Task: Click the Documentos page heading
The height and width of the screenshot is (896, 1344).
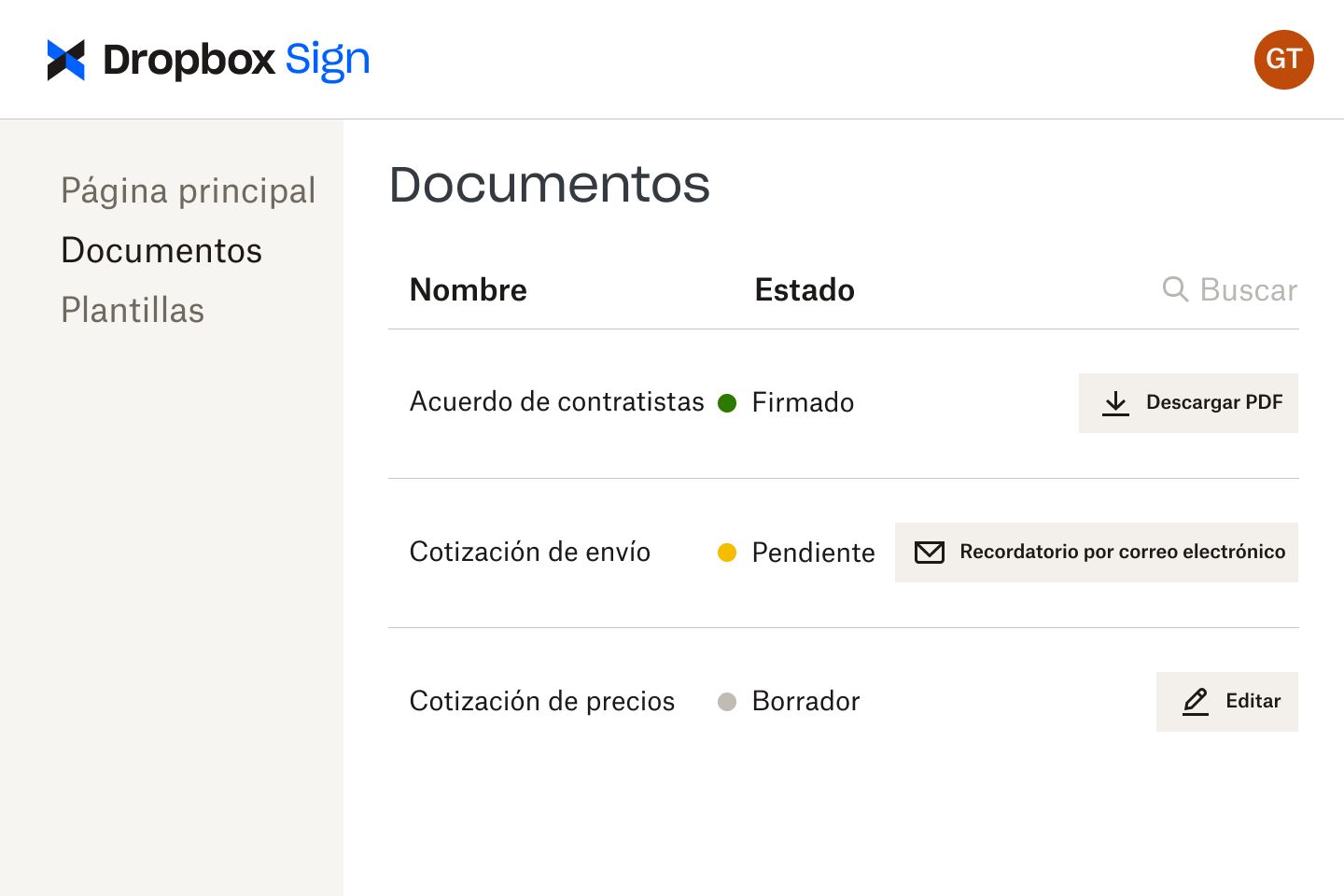Action: click(x=550, y=185)
